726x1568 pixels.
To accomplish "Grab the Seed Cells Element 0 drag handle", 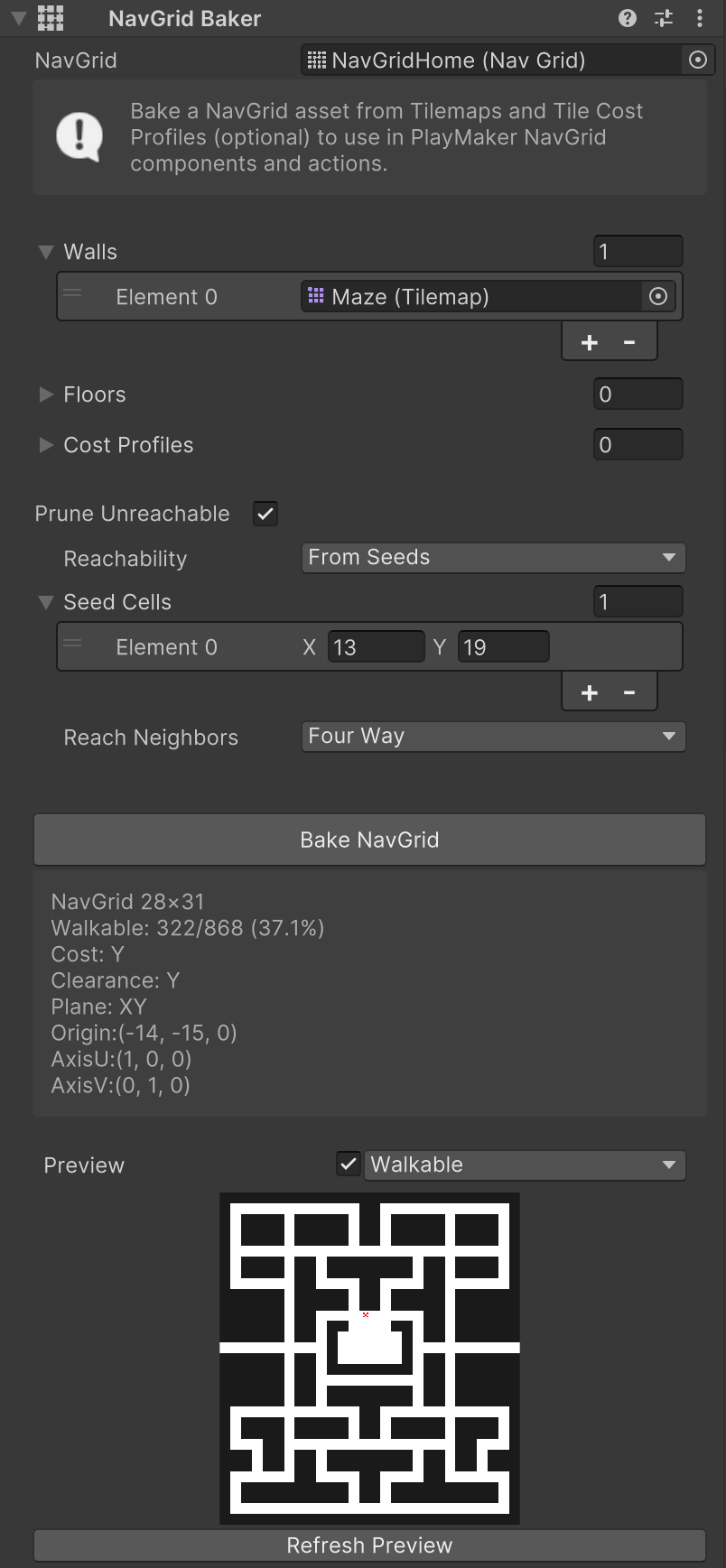I will 73,644.
